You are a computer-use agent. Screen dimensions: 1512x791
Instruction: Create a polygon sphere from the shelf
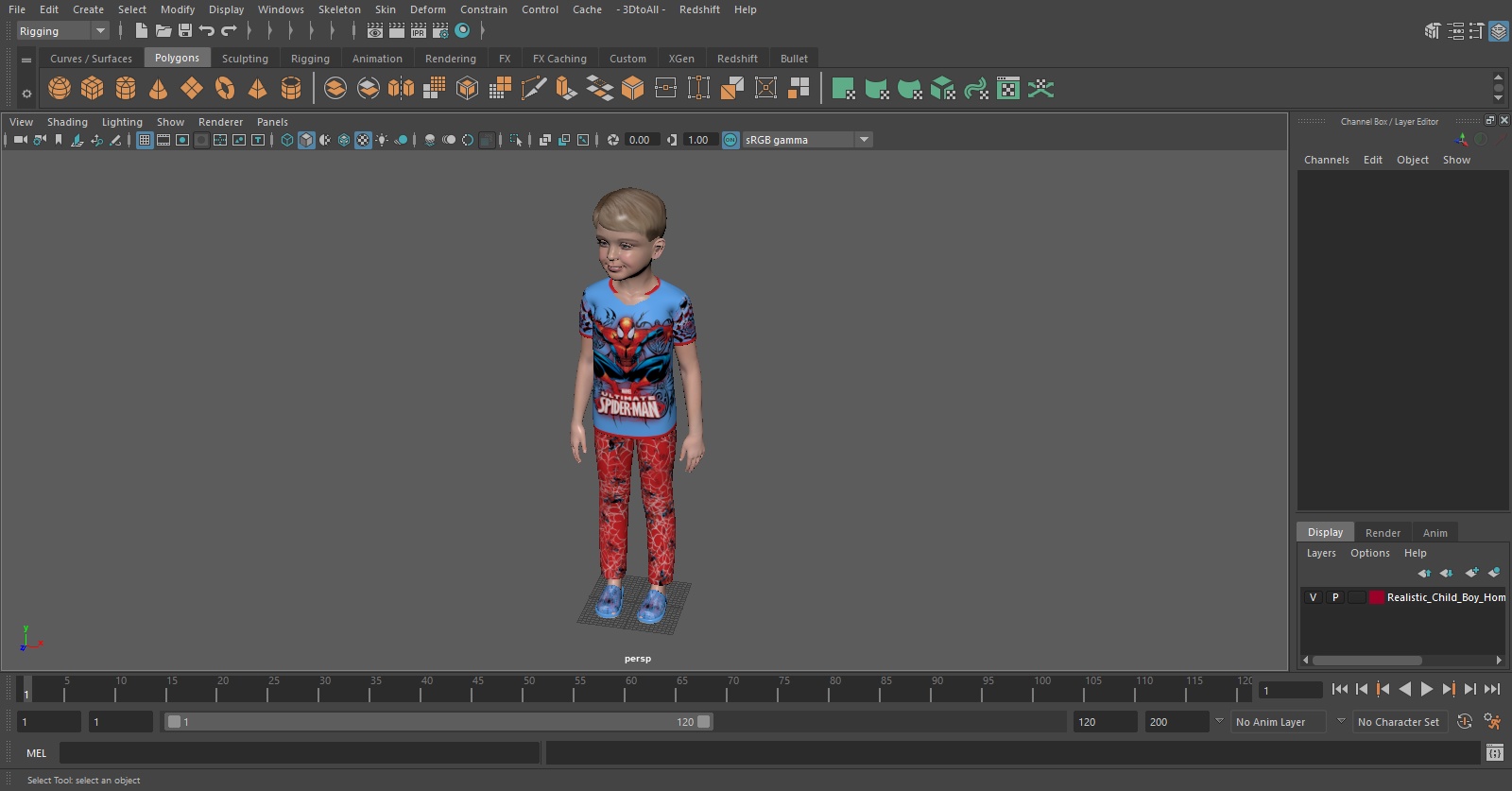click(60, 89)
